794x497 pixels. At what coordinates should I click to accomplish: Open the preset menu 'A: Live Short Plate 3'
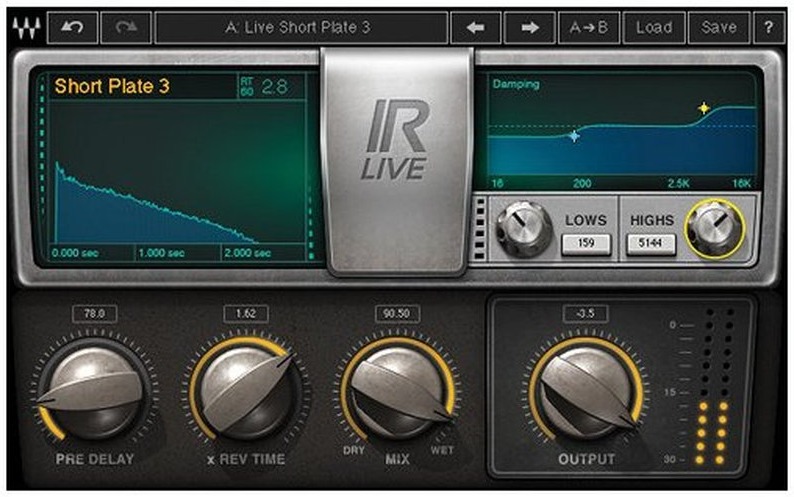click(x=301, y=27)
